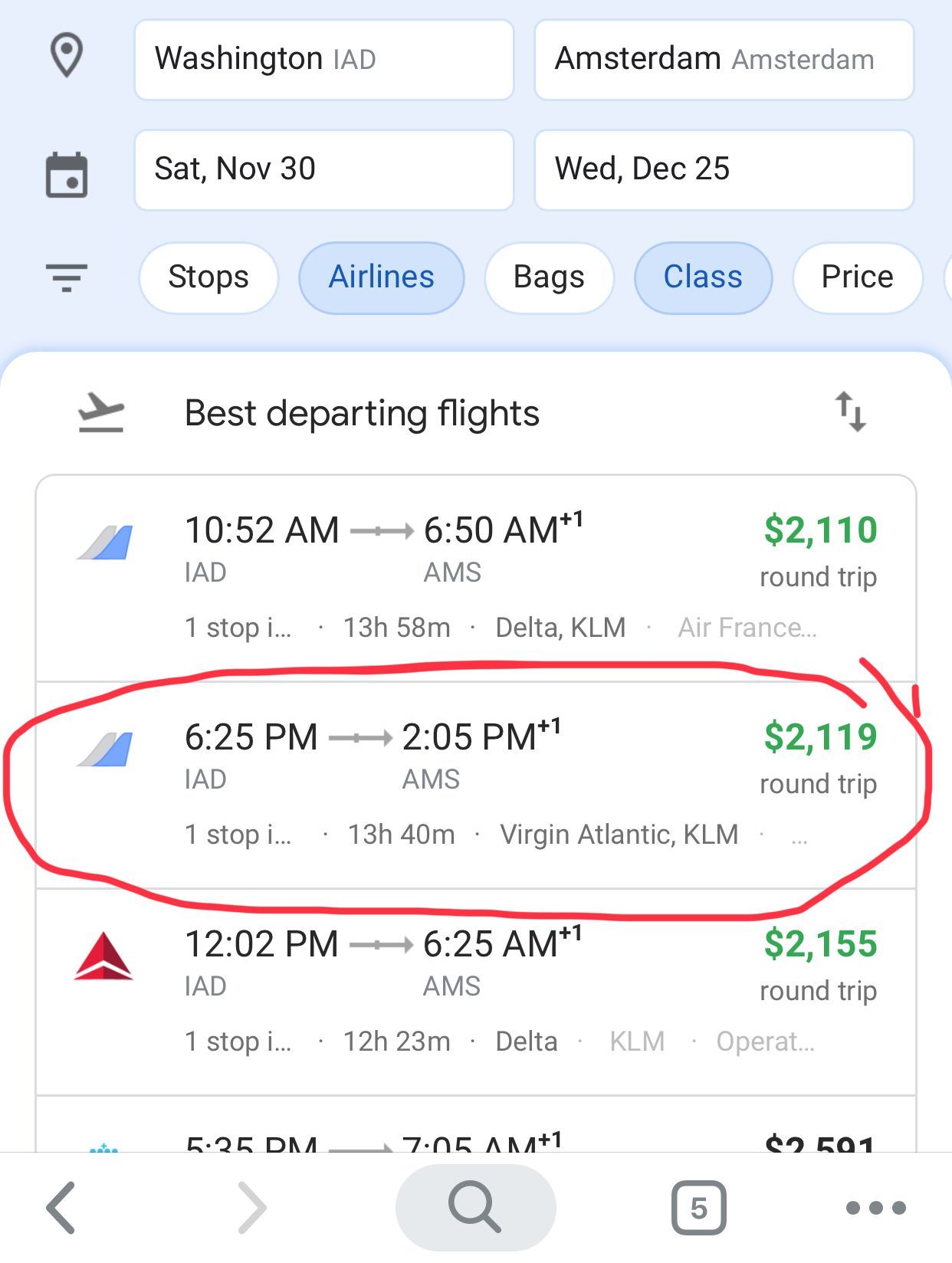952x1263 pixels.
Task: Tap the browser forward arrow
Action: pyautogui.click(x=251, y=1208)
